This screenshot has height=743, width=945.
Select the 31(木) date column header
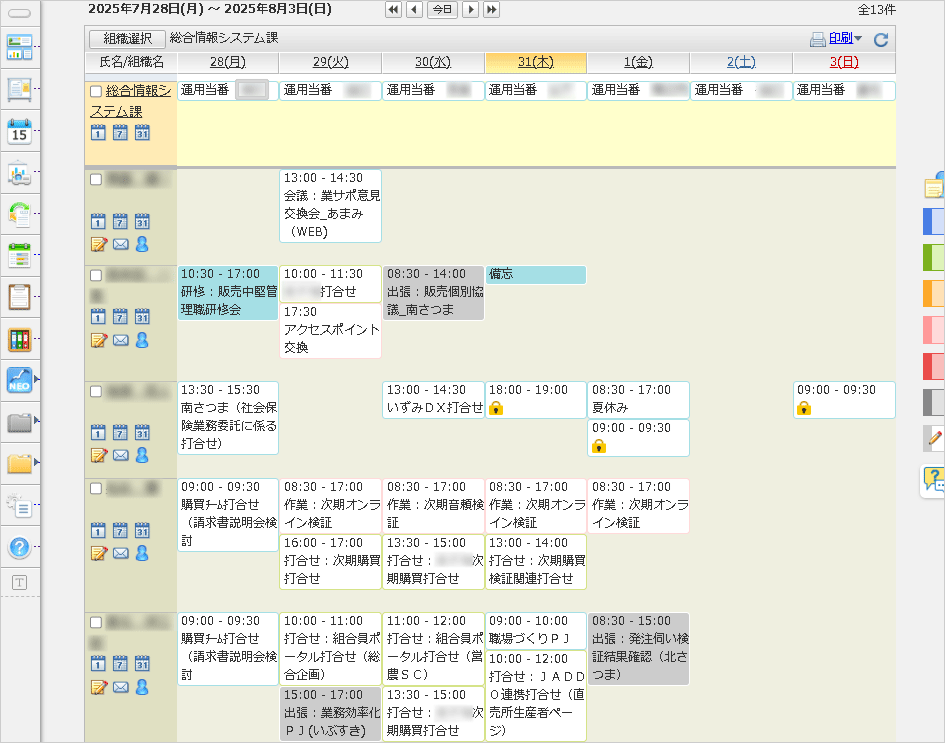click(x=536, y=62)
